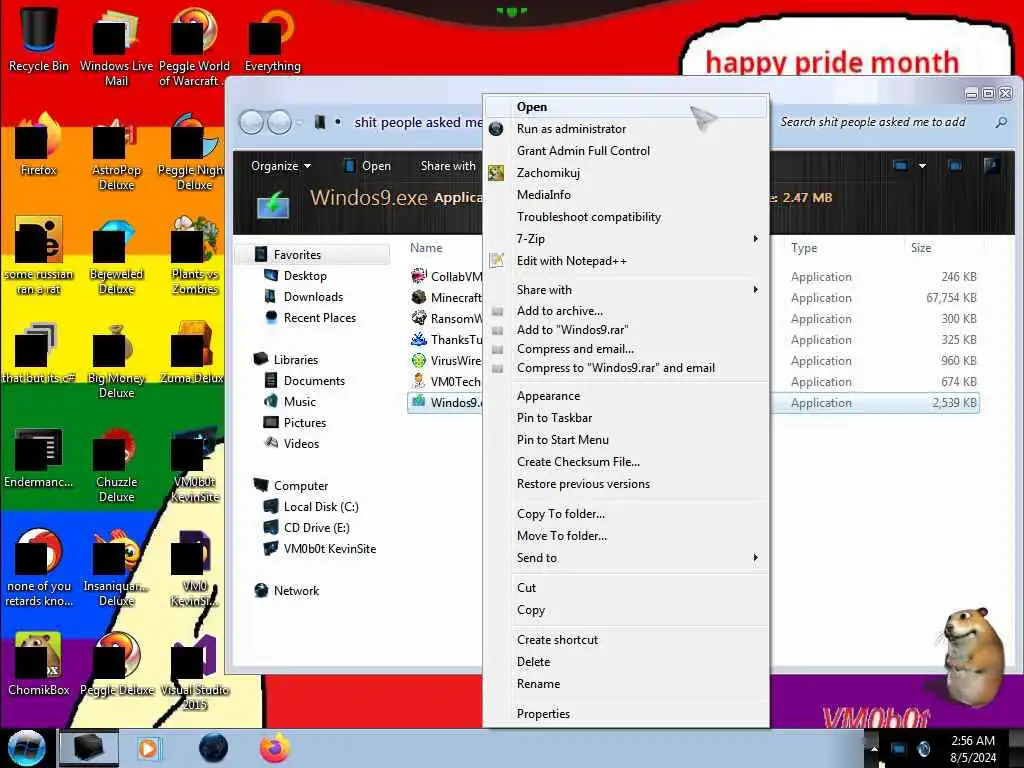Choose Zachomikuj in context menu
The height and width of the screenshot is (768, 1024).
pyautogui.click(x=626, y=173)
